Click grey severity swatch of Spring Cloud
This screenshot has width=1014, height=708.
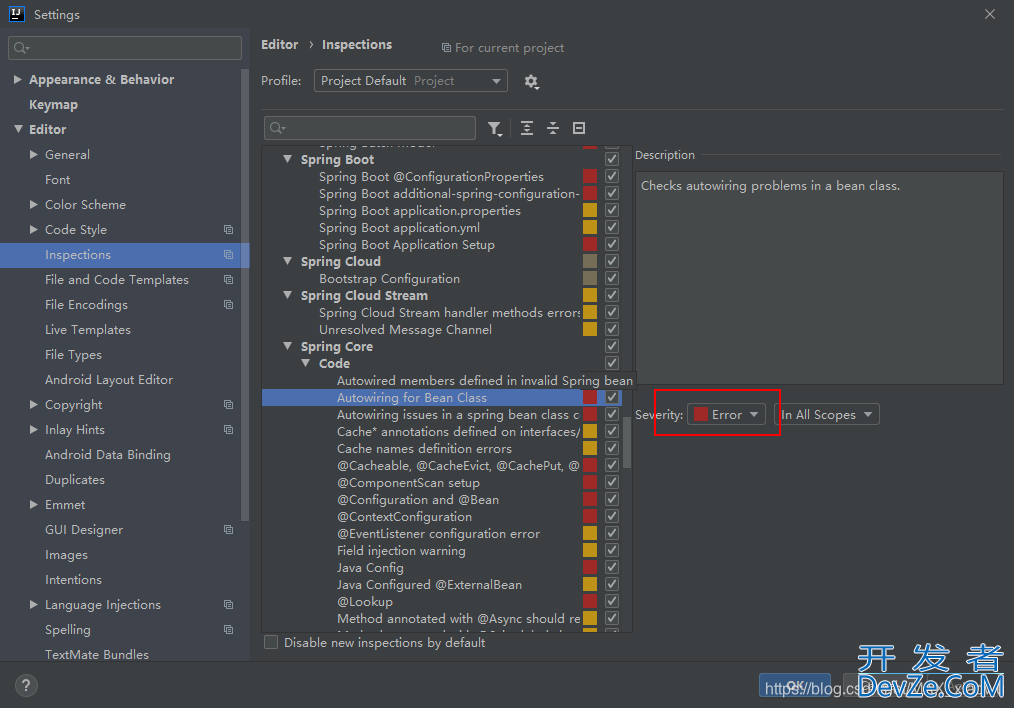(590, 261)
